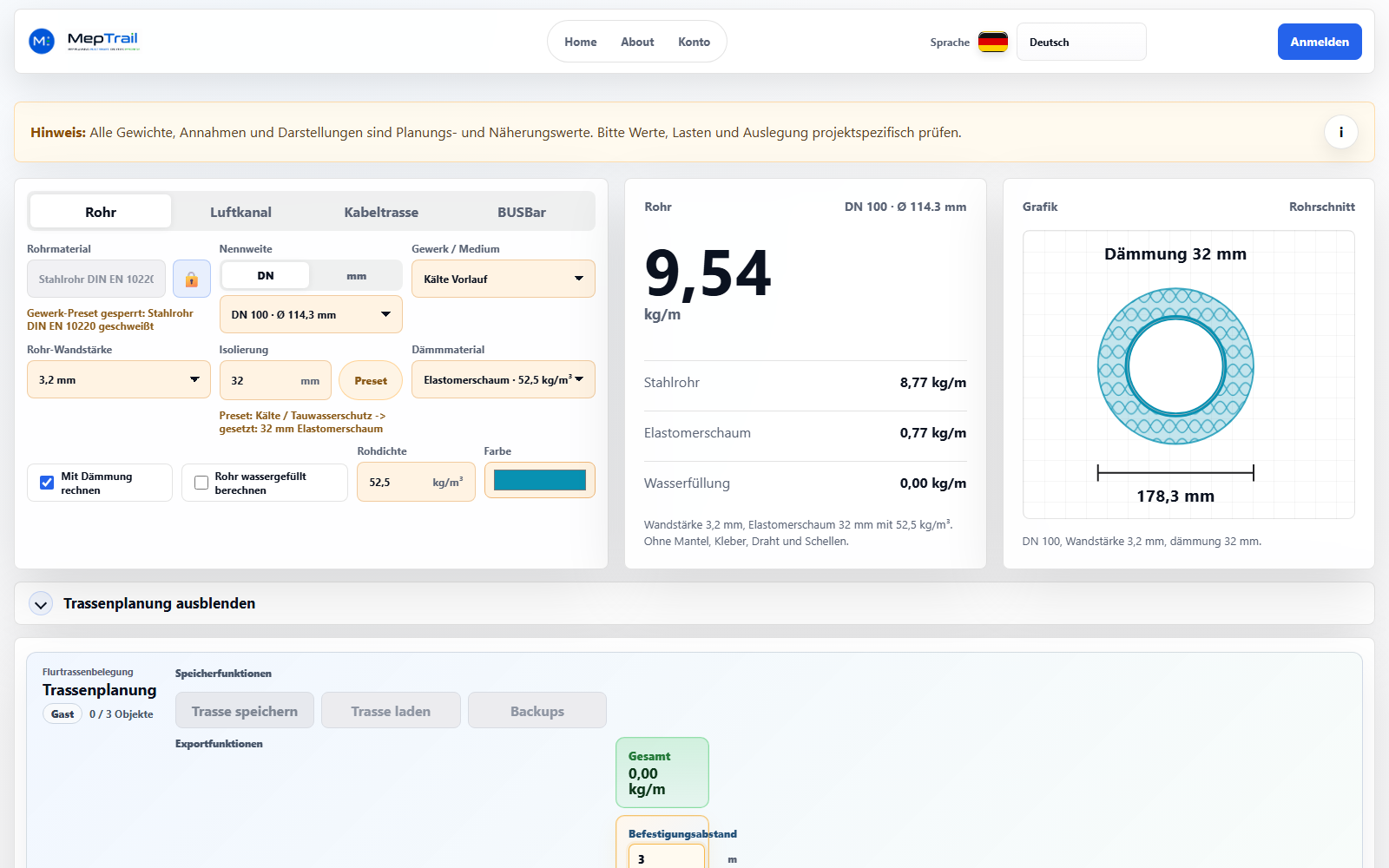Expand the Rohr-Wandstärke 3,2 mm dropdown

coord(119,379)
